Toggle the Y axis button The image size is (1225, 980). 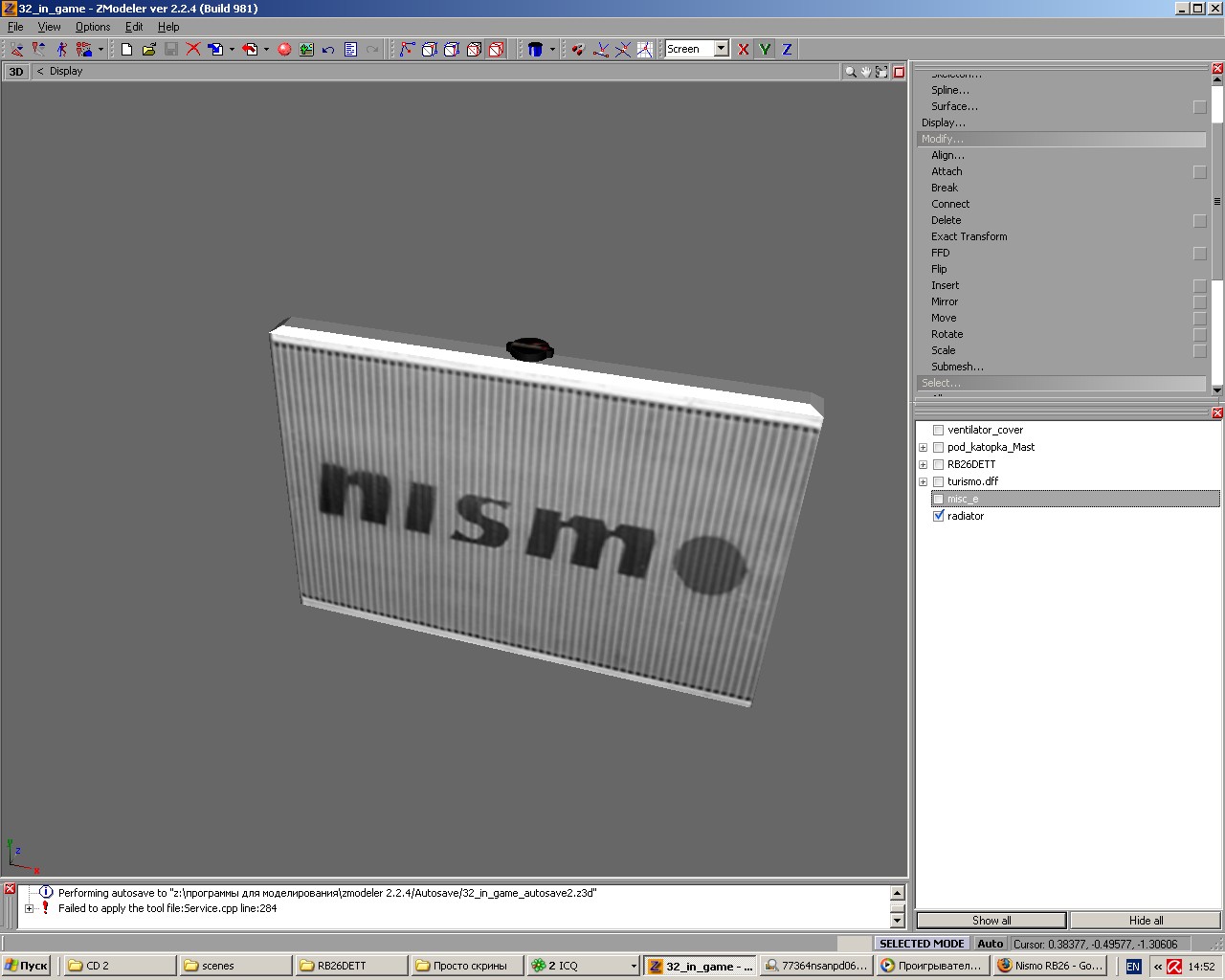pyautogui.click(x=766, y=49)
